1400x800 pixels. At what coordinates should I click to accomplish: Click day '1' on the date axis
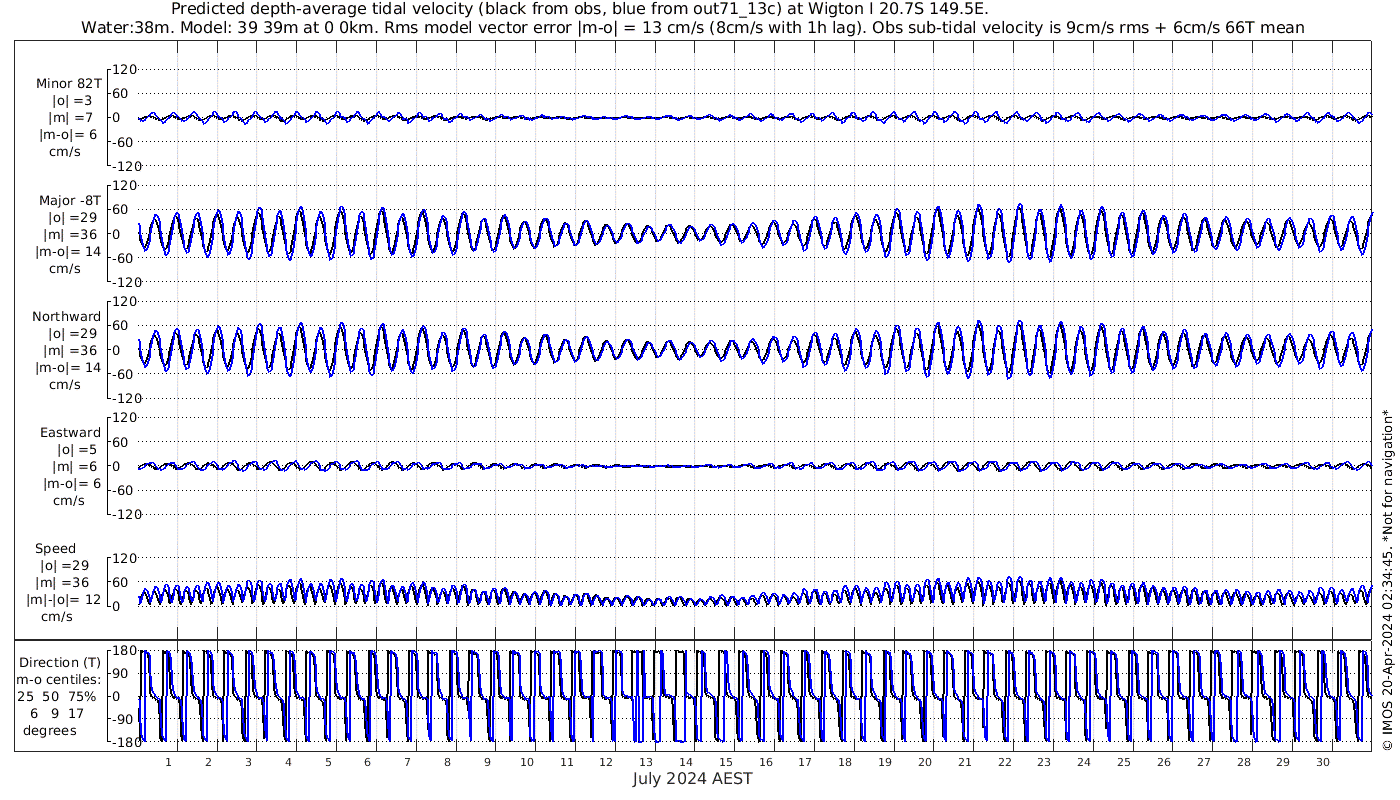[x=168, y=762]
